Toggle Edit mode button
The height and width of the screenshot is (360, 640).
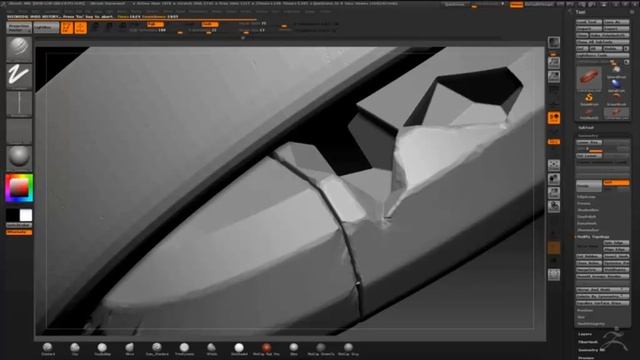(x=67, y=27)
